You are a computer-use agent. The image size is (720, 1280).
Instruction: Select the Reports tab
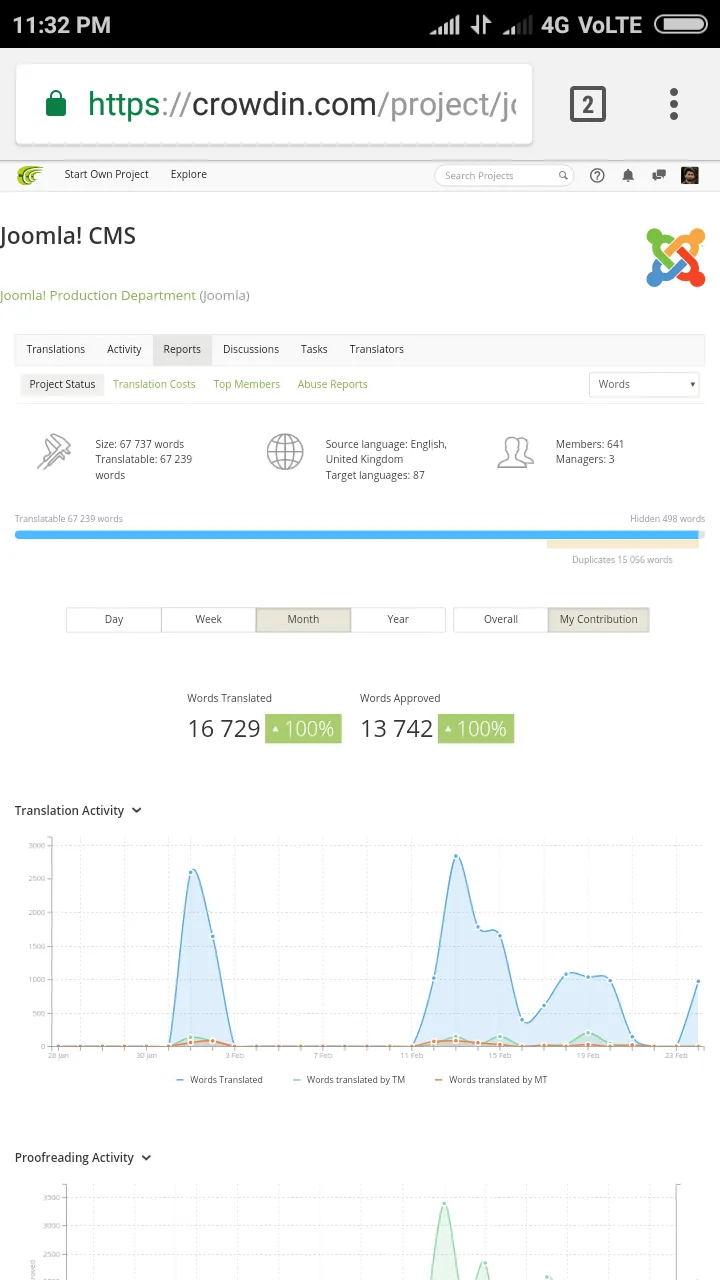[182, 349]
